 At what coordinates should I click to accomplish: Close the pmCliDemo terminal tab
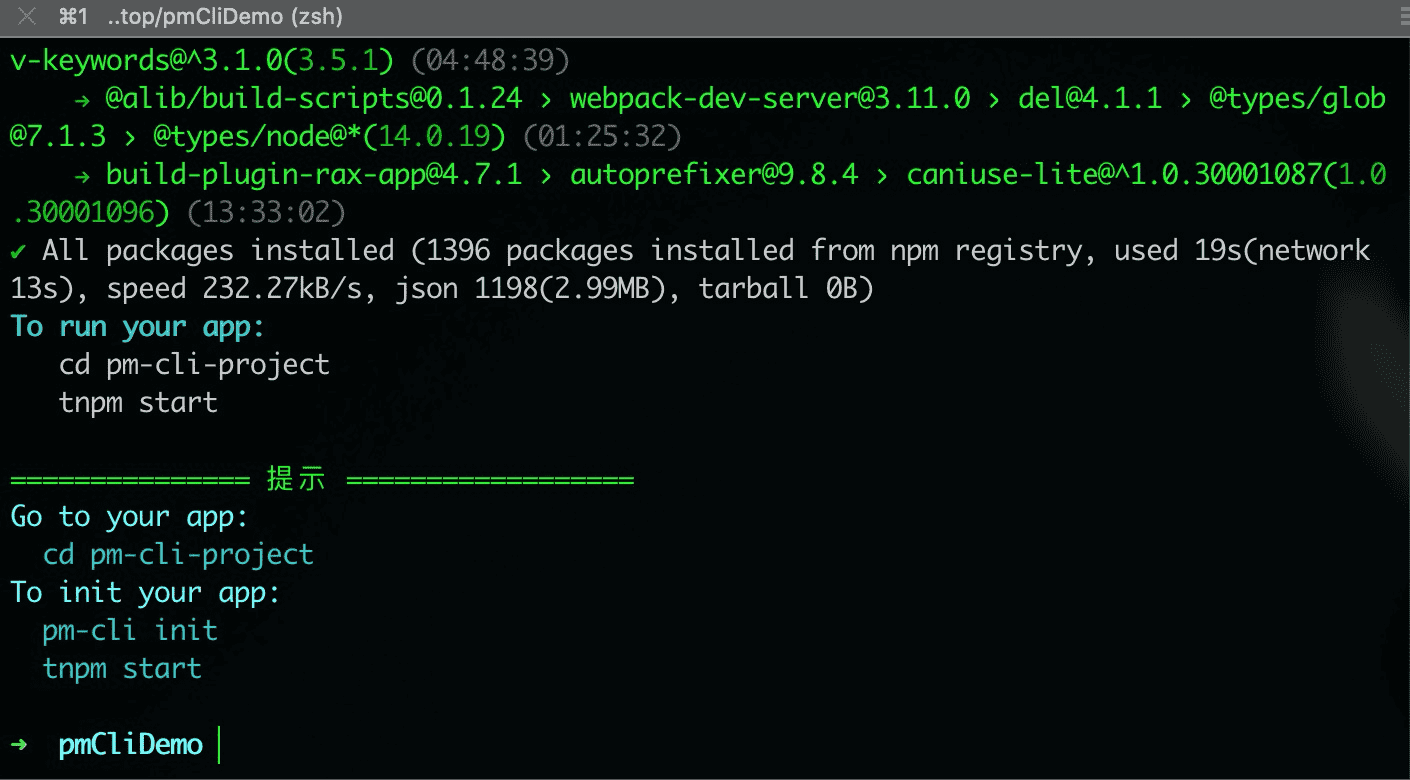(27, 16)
